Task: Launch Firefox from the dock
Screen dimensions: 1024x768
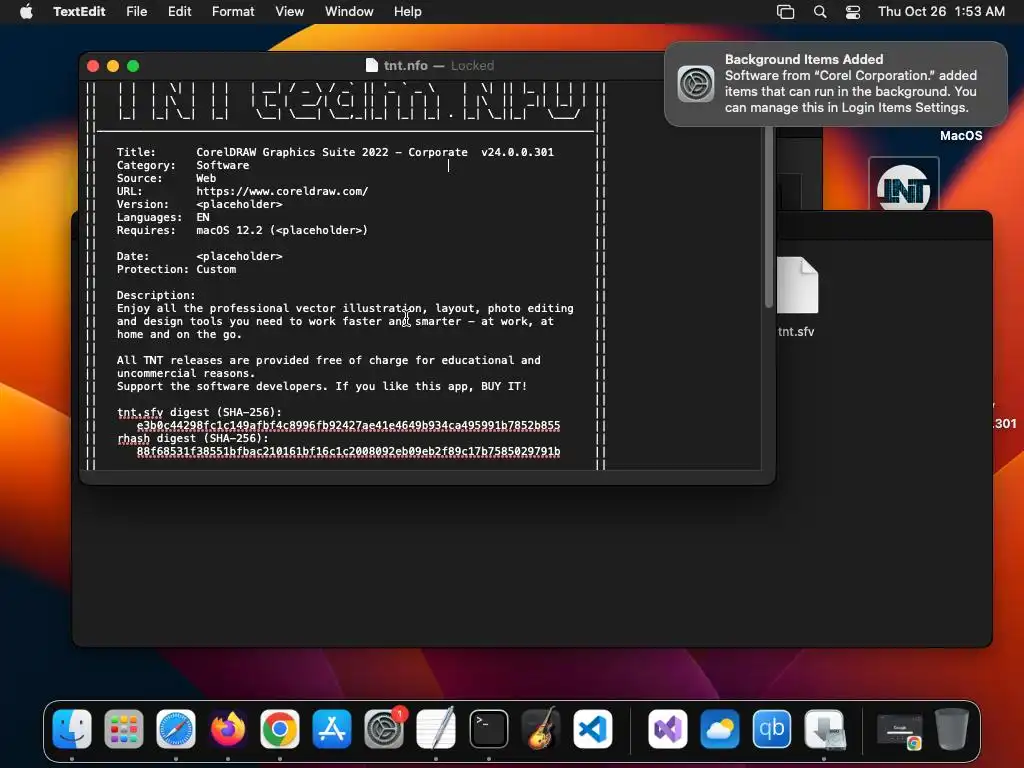Action: [228, 729]
